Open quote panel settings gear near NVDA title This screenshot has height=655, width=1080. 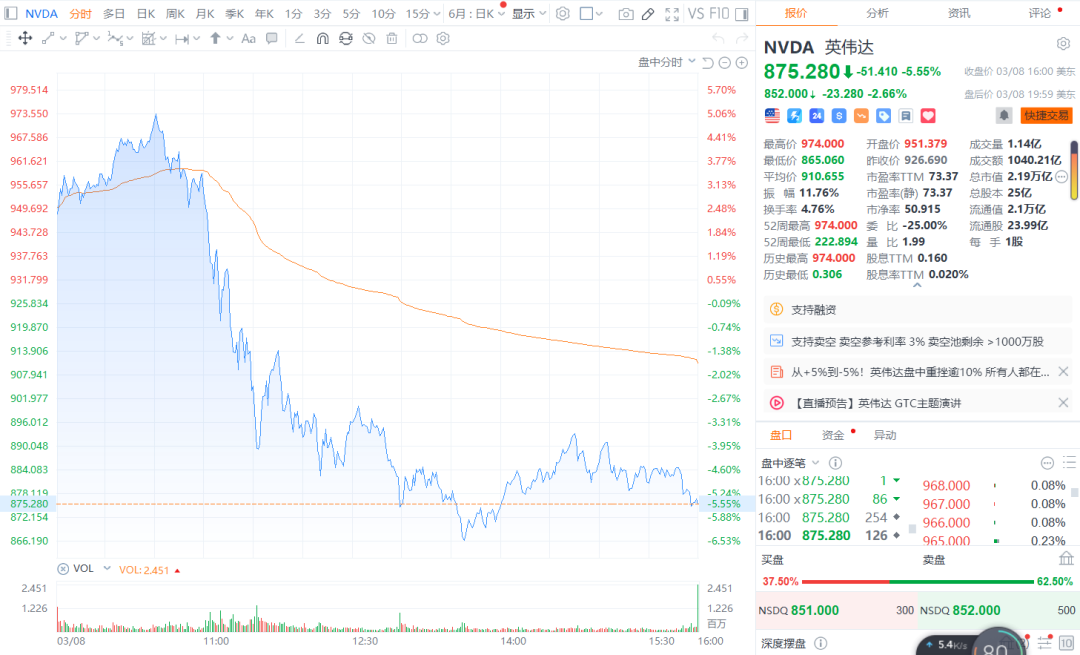(1063, 44)
